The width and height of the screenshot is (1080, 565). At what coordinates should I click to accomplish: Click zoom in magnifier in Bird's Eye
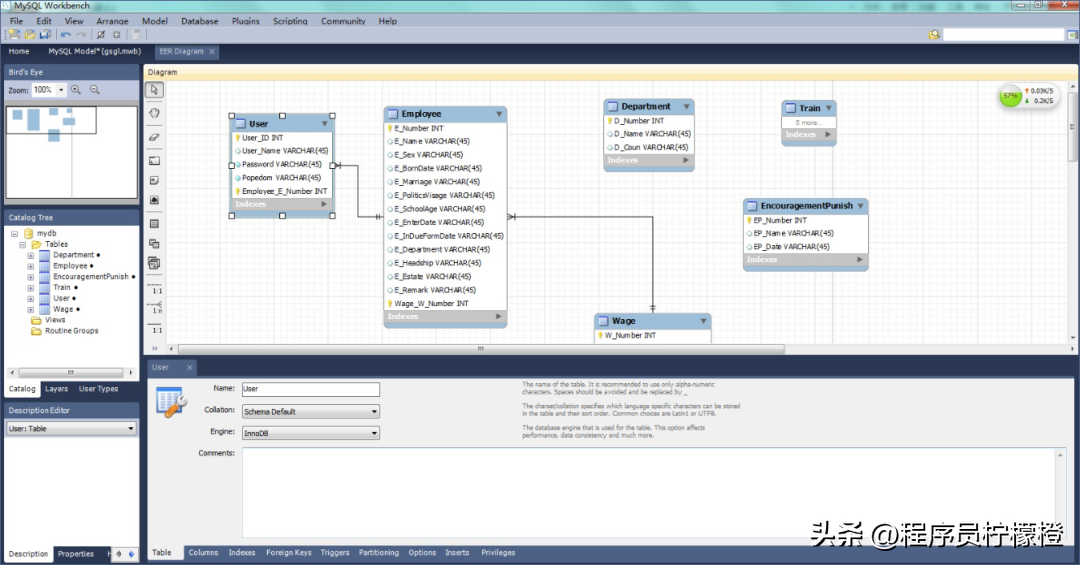tap(76, 90)
